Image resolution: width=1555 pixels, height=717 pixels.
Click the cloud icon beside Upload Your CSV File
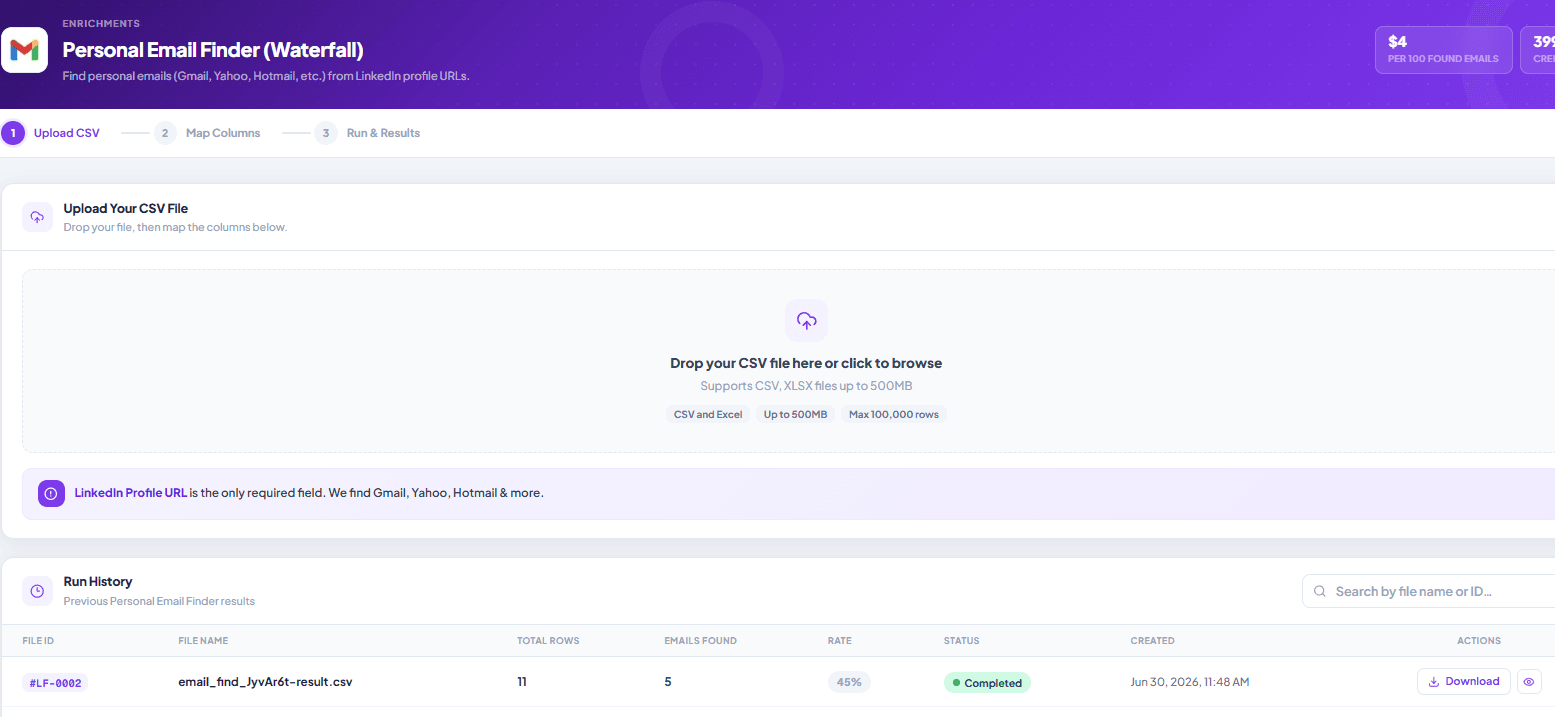click(x=37, y=217)
